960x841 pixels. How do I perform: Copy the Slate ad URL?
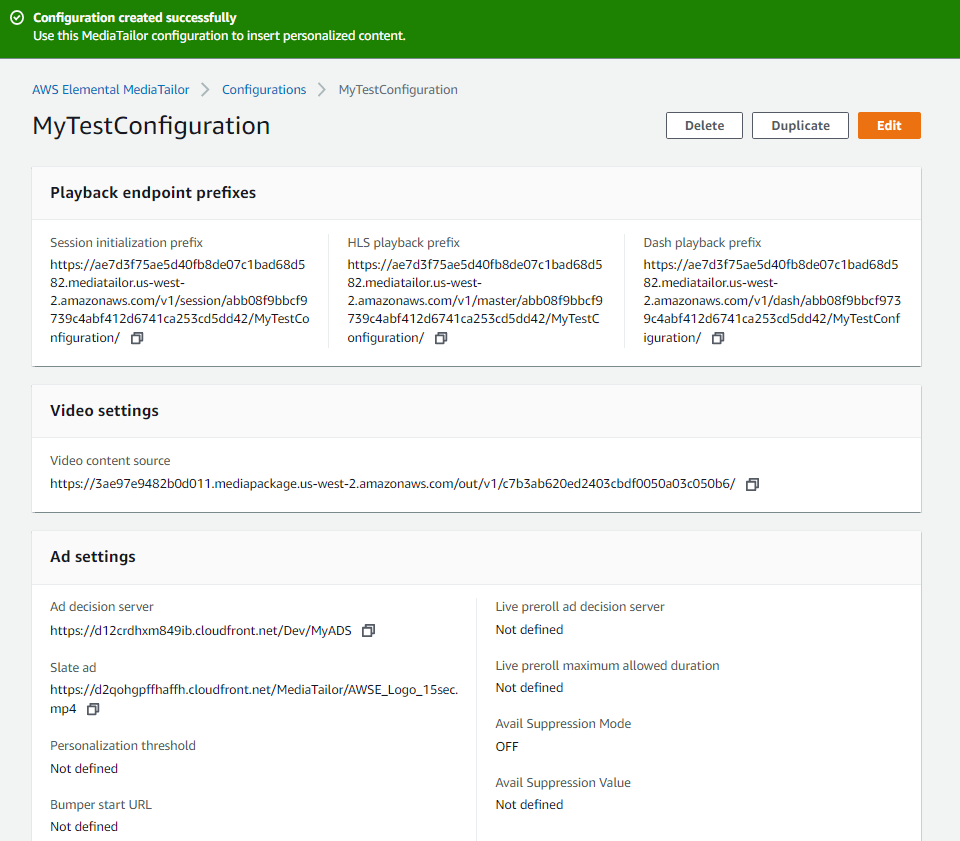[x=93, y=709]
